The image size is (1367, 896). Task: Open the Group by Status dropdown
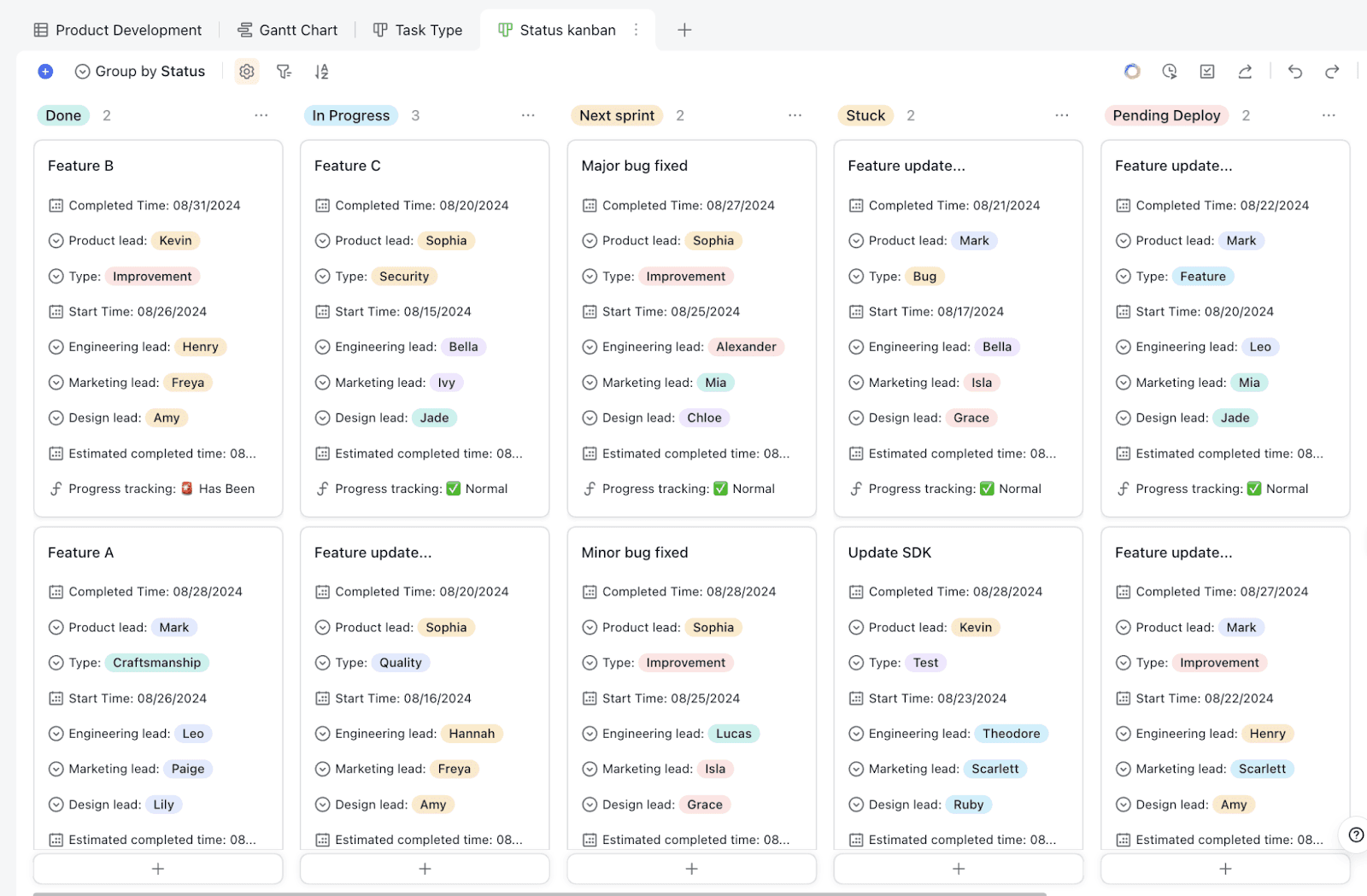(139, 71)
